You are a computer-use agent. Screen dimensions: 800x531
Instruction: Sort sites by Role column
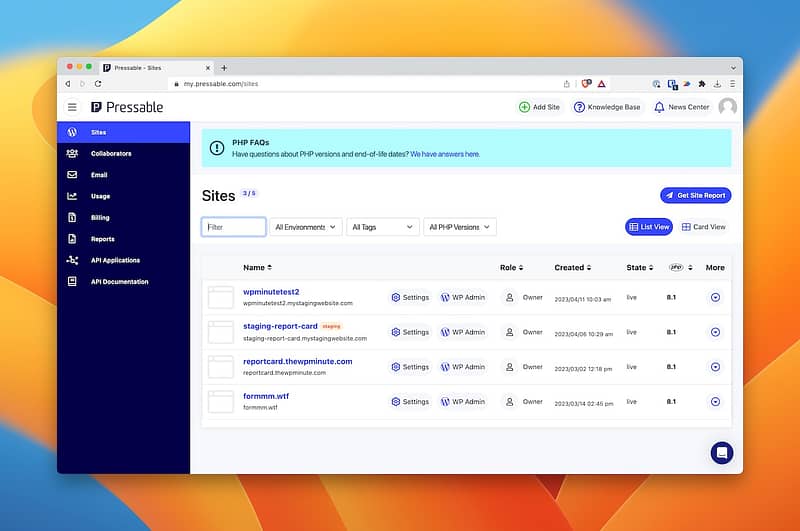(x=511, y=267)
